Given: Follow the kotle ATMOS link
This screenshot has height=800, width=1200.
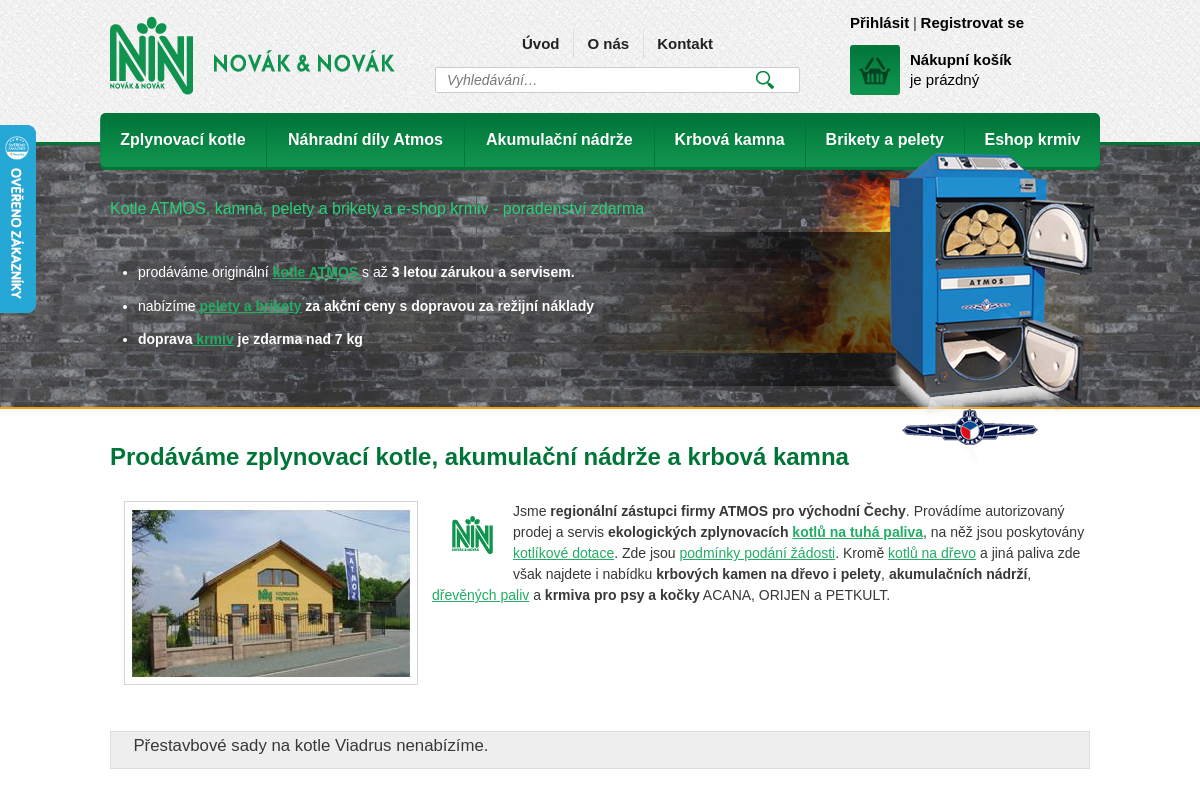Looking at the screenshot, I should (x=315, y=271).
